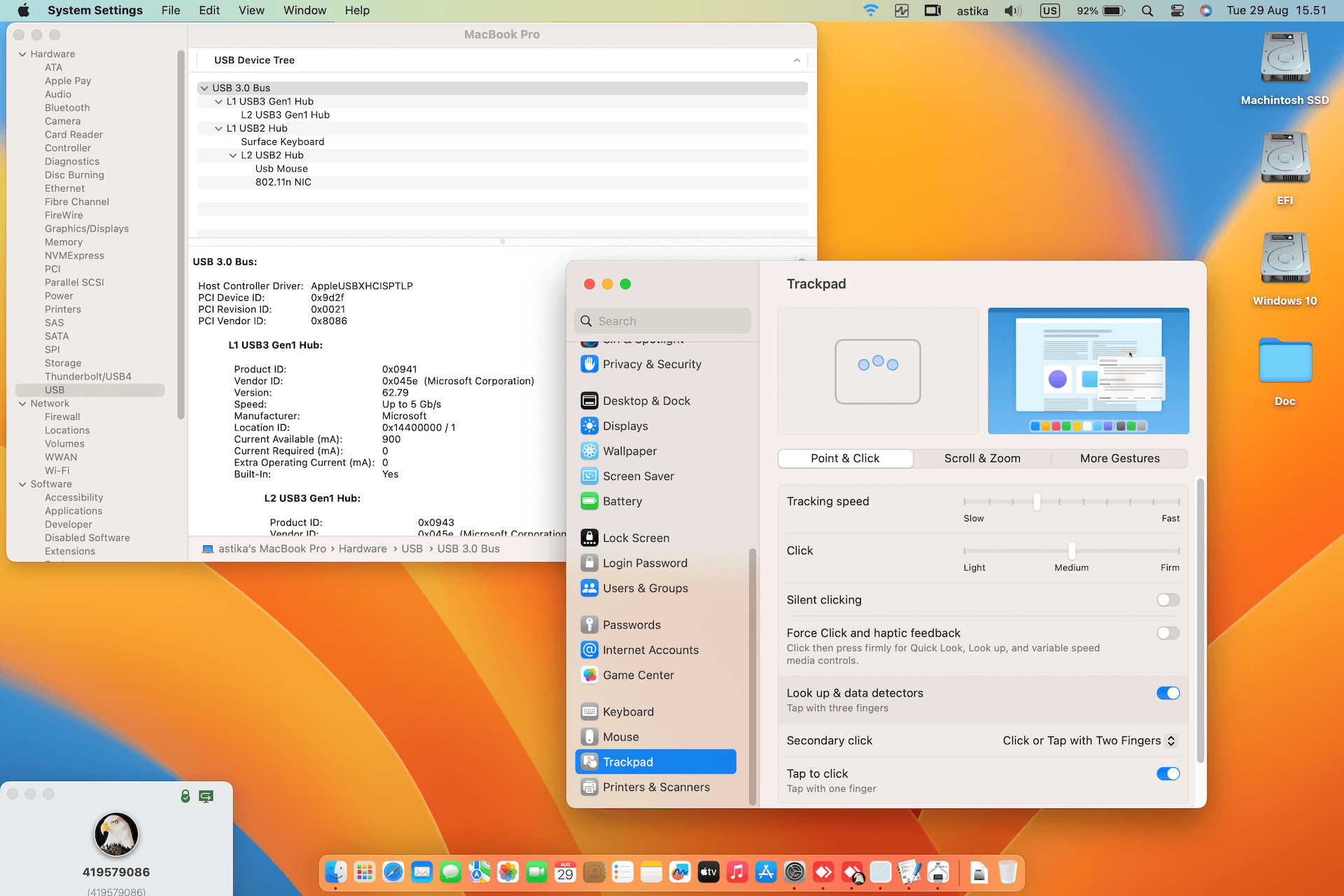This screenshot has height=896, width=1344.
Task: Switch to the Scroll & Zoom tab
Action: tap(981, 458)
